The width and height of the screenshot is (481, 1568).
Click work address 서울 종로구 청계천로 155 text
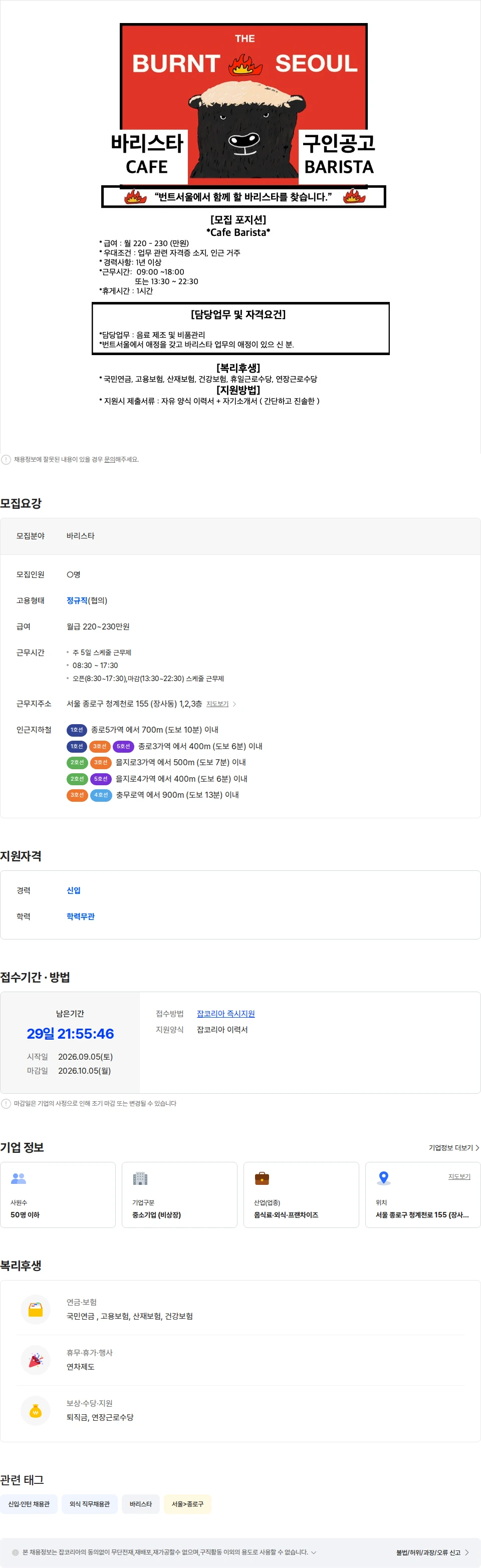134,704
